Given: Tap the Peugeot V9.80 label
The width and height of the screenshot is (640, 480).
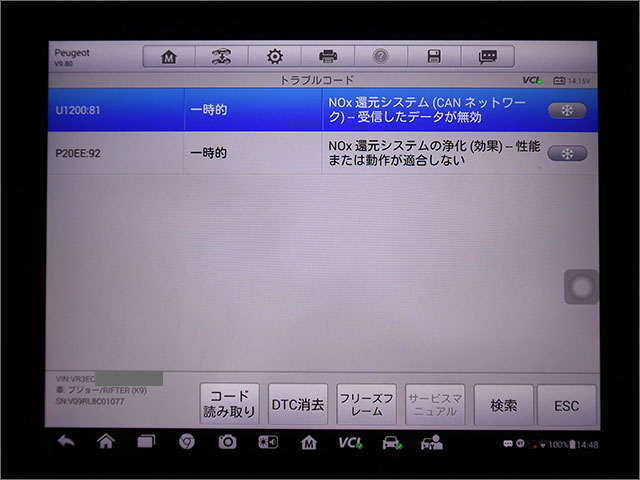Looking at the screenshot, I should pos(72,58).
